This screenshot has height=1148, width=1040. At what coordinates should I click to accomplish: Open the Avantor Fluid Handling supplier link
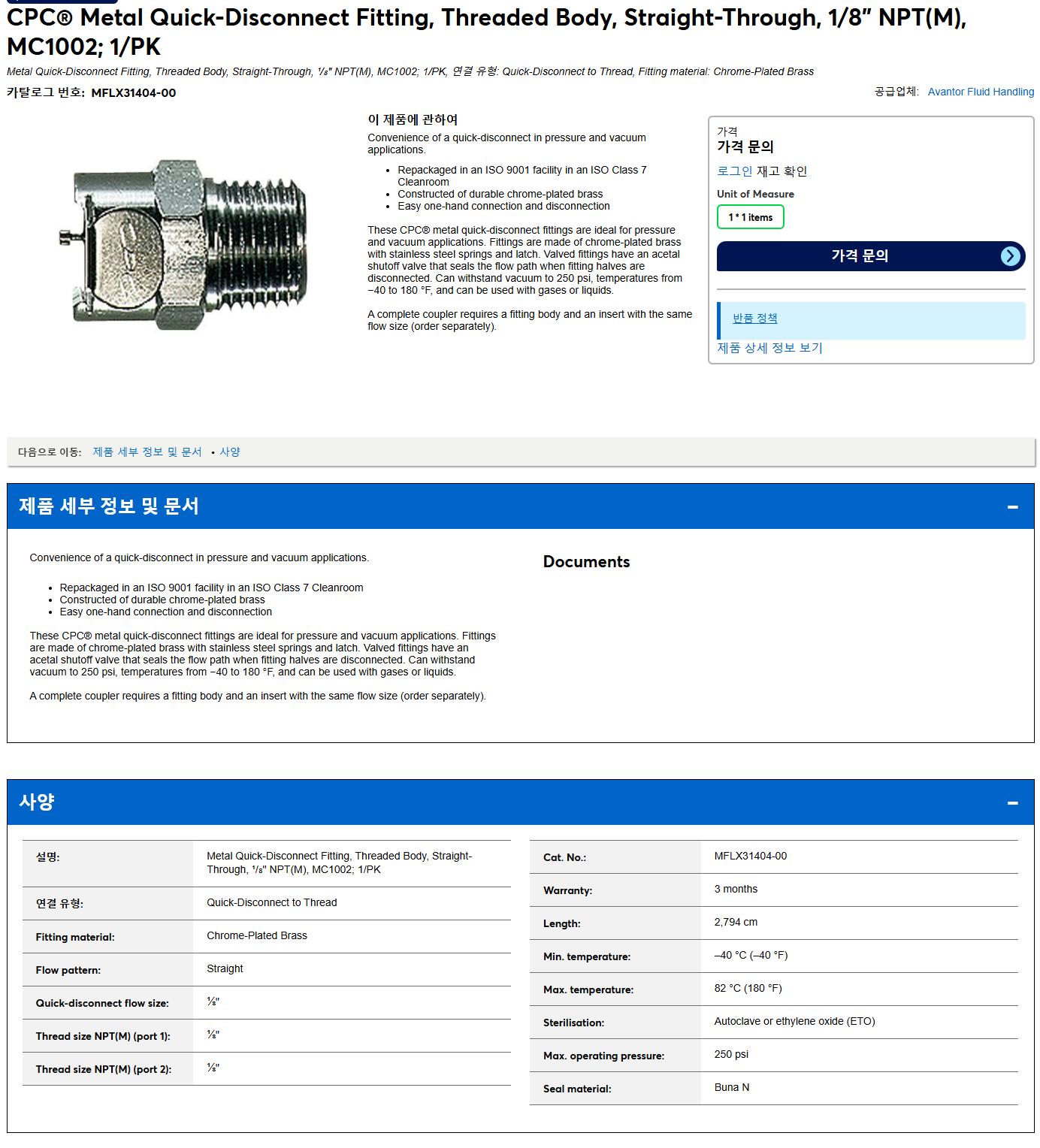pos(981,92)
